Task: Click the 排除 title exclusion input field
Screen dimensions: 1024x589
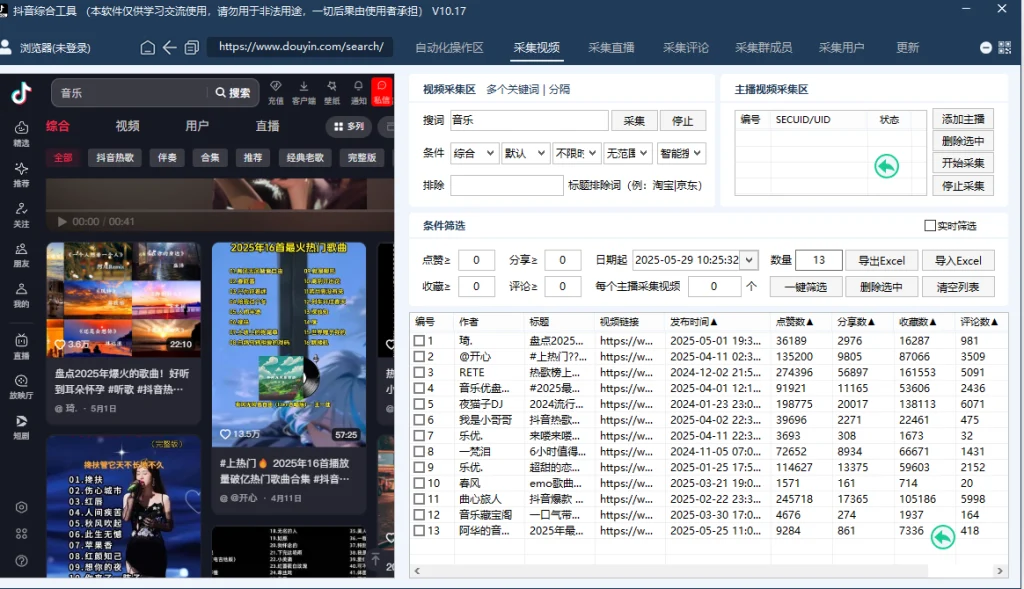Action: [x=507, y=185]
